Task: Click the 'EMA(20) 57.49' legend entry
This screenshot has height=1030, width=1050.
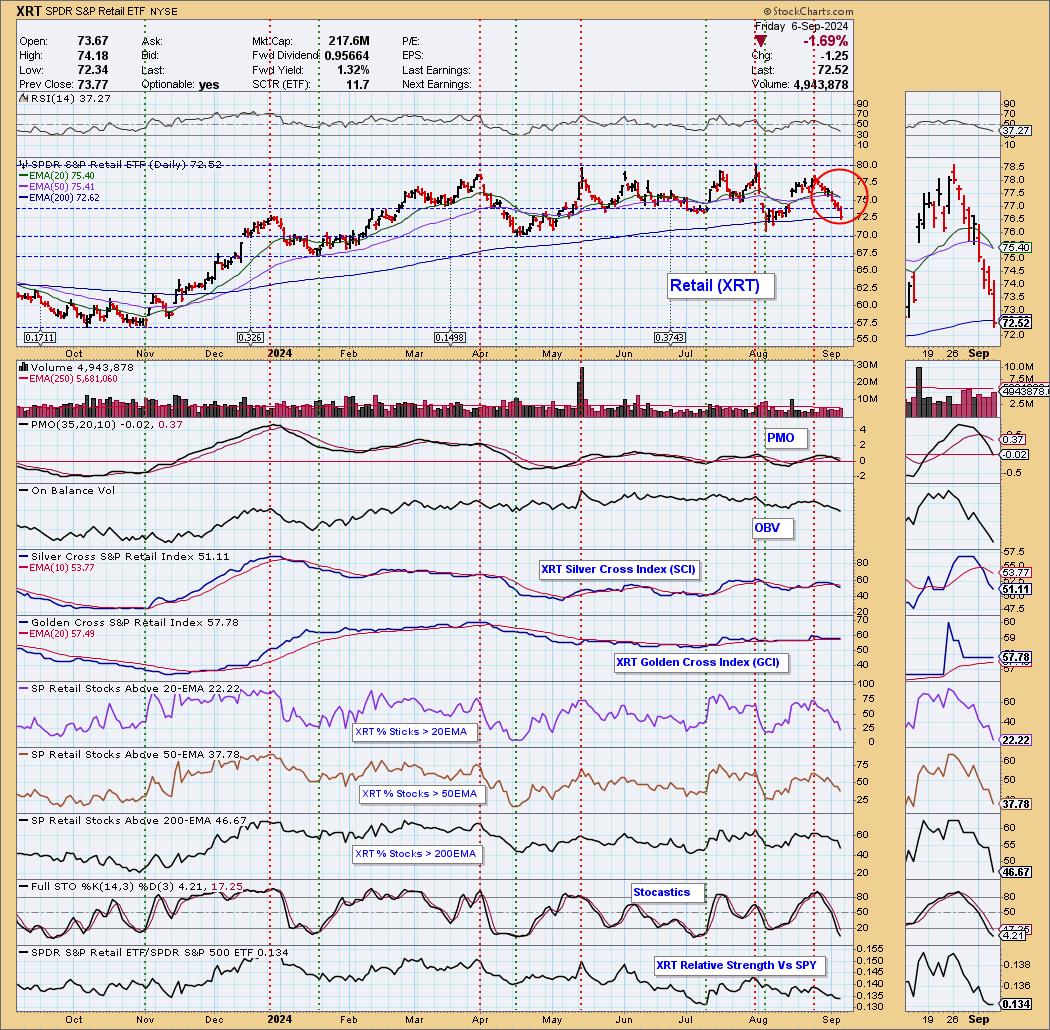Action: 61,633
